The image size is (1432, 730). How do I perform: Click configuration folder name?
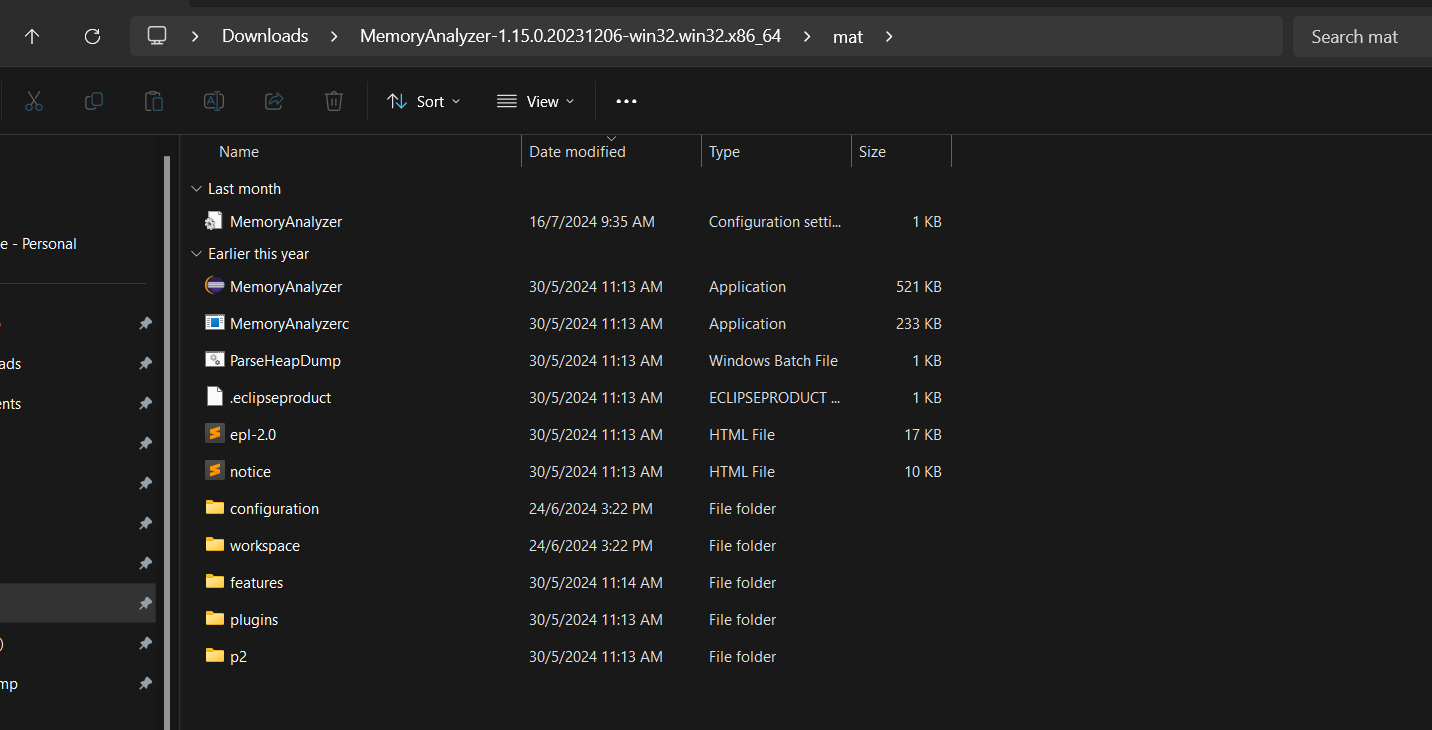coord(274,509)
